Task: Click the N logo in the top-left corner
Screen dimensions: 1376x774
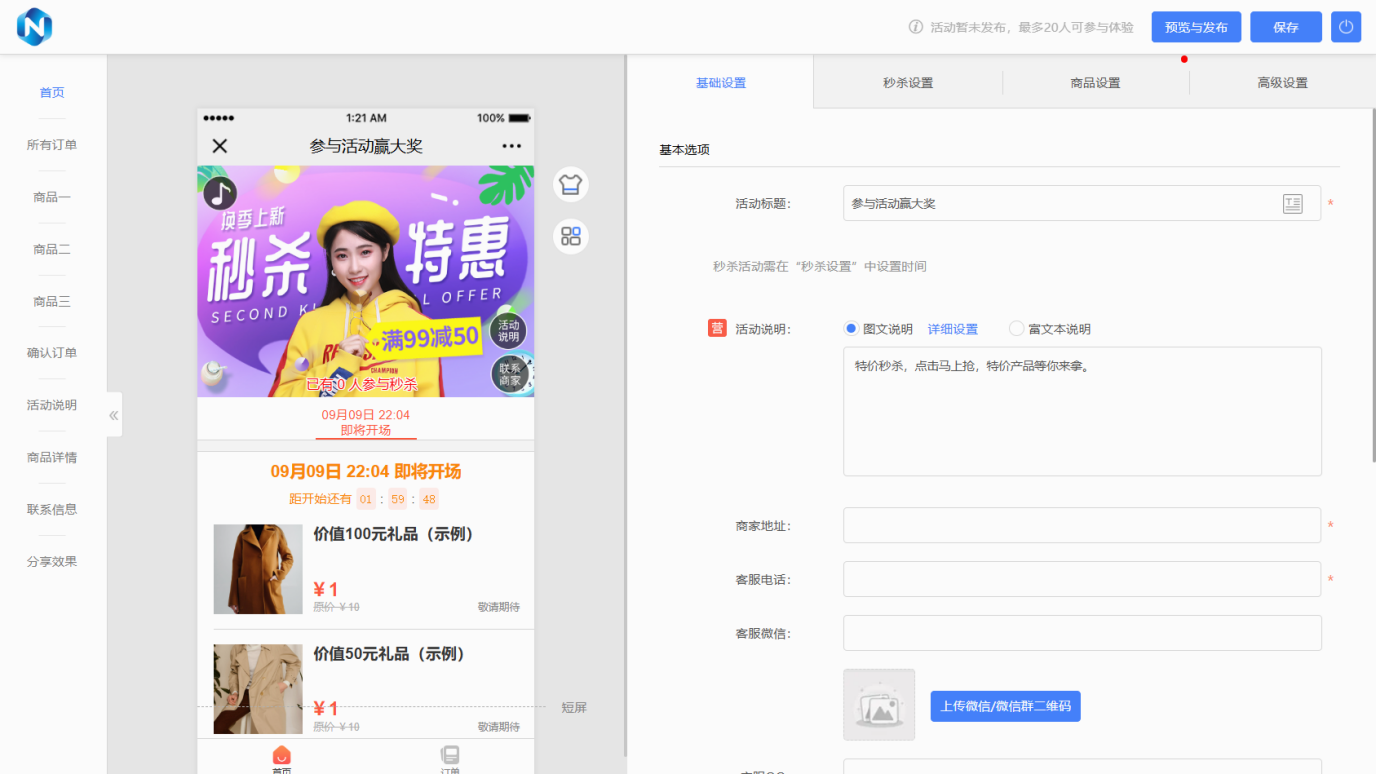Action: click(x=35, y=27)
